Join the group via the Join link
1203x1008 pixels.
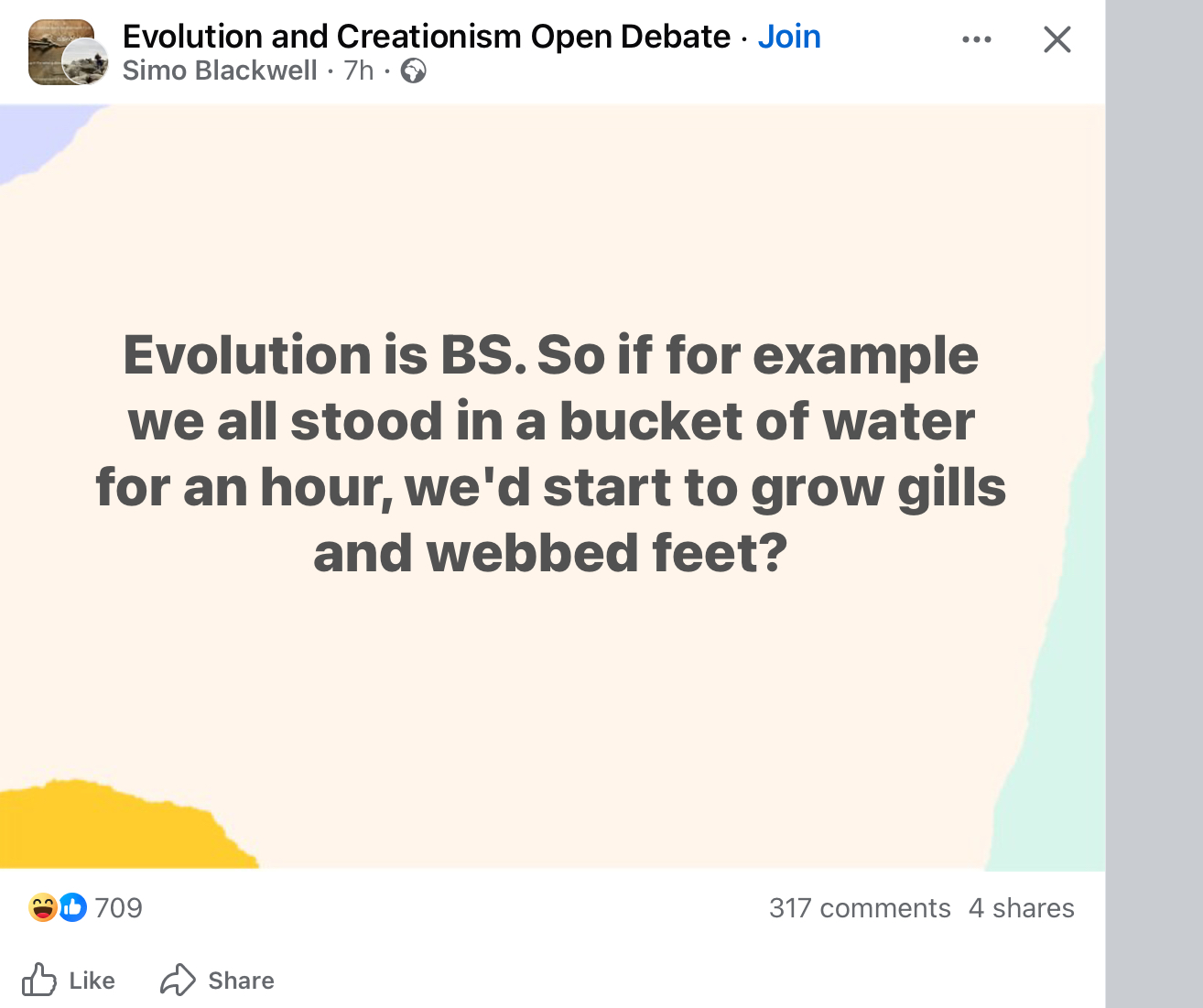[788, 37]
